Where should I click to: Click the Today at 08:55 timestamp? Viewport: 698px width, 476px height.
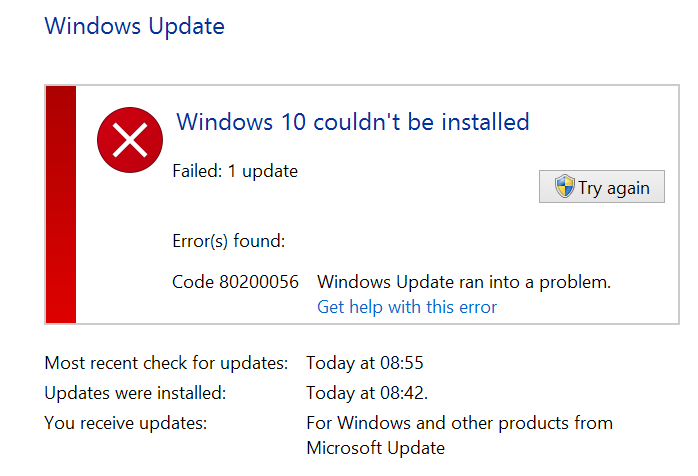pyautogui.click(x=365, y=363)
